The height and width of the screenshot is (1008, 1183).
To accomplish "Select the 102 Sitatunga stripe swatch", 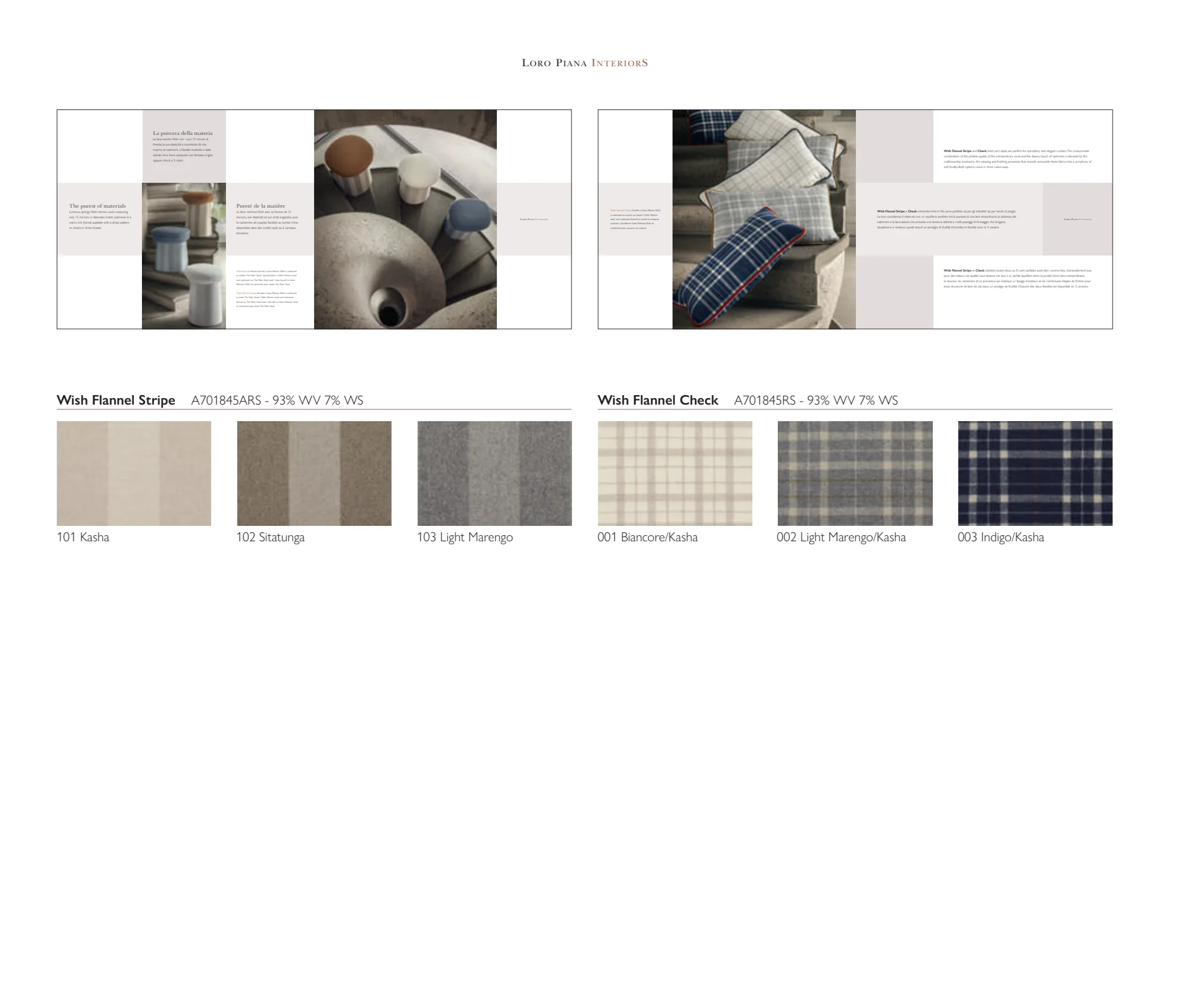I will (x=314, y=473).
